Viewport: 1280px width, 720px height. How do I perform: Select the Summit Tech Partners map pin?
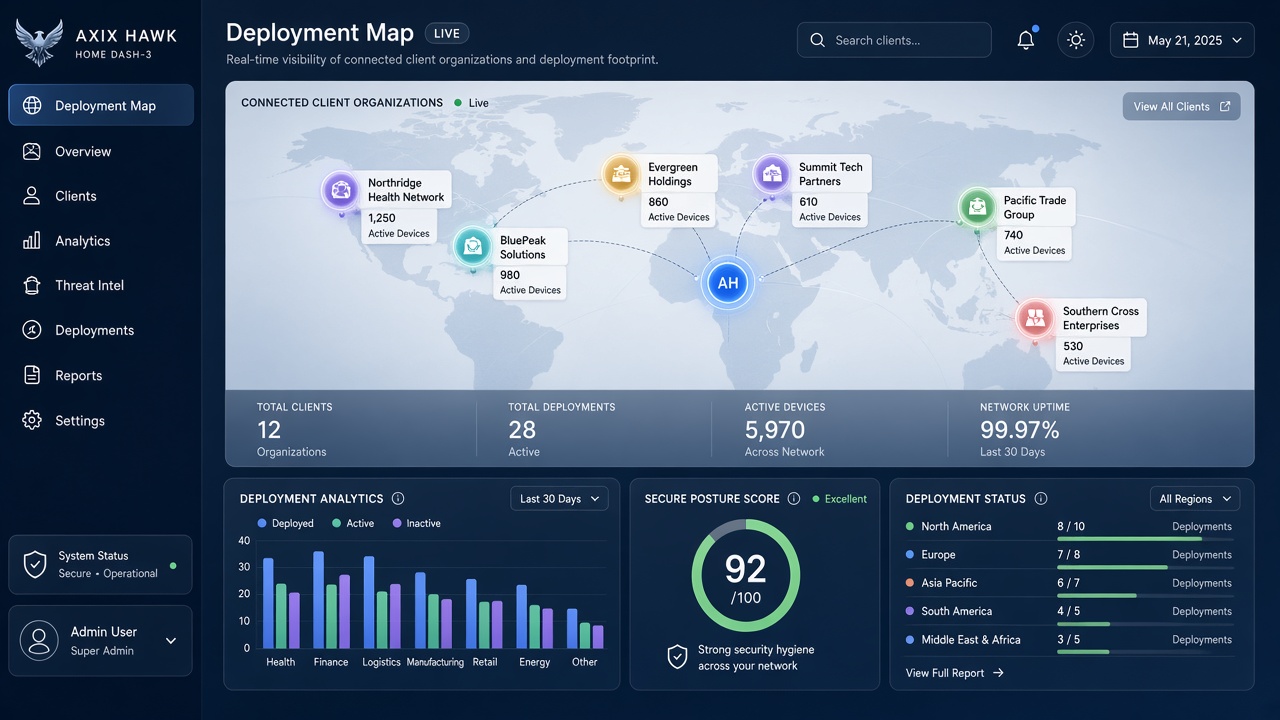772,174
